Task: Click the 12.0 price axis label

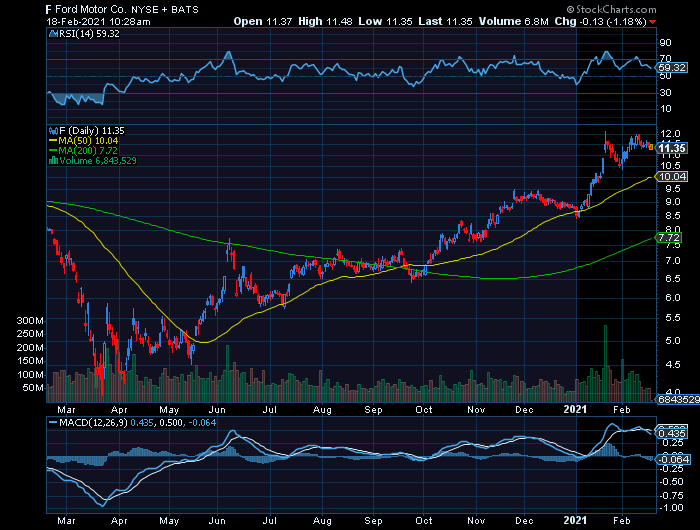Action: 670,134
